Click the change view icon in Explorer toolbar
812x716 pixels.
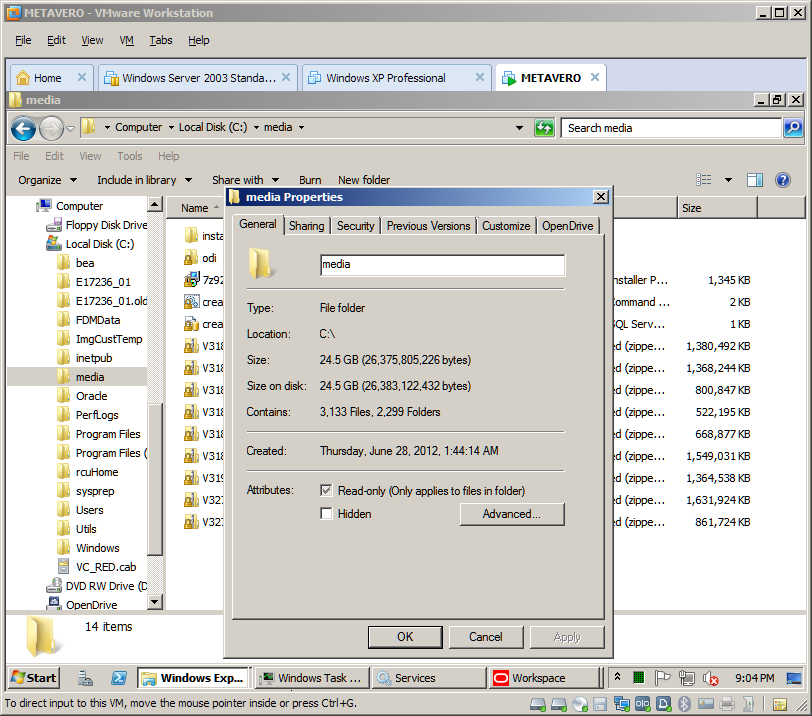point(703,180)
